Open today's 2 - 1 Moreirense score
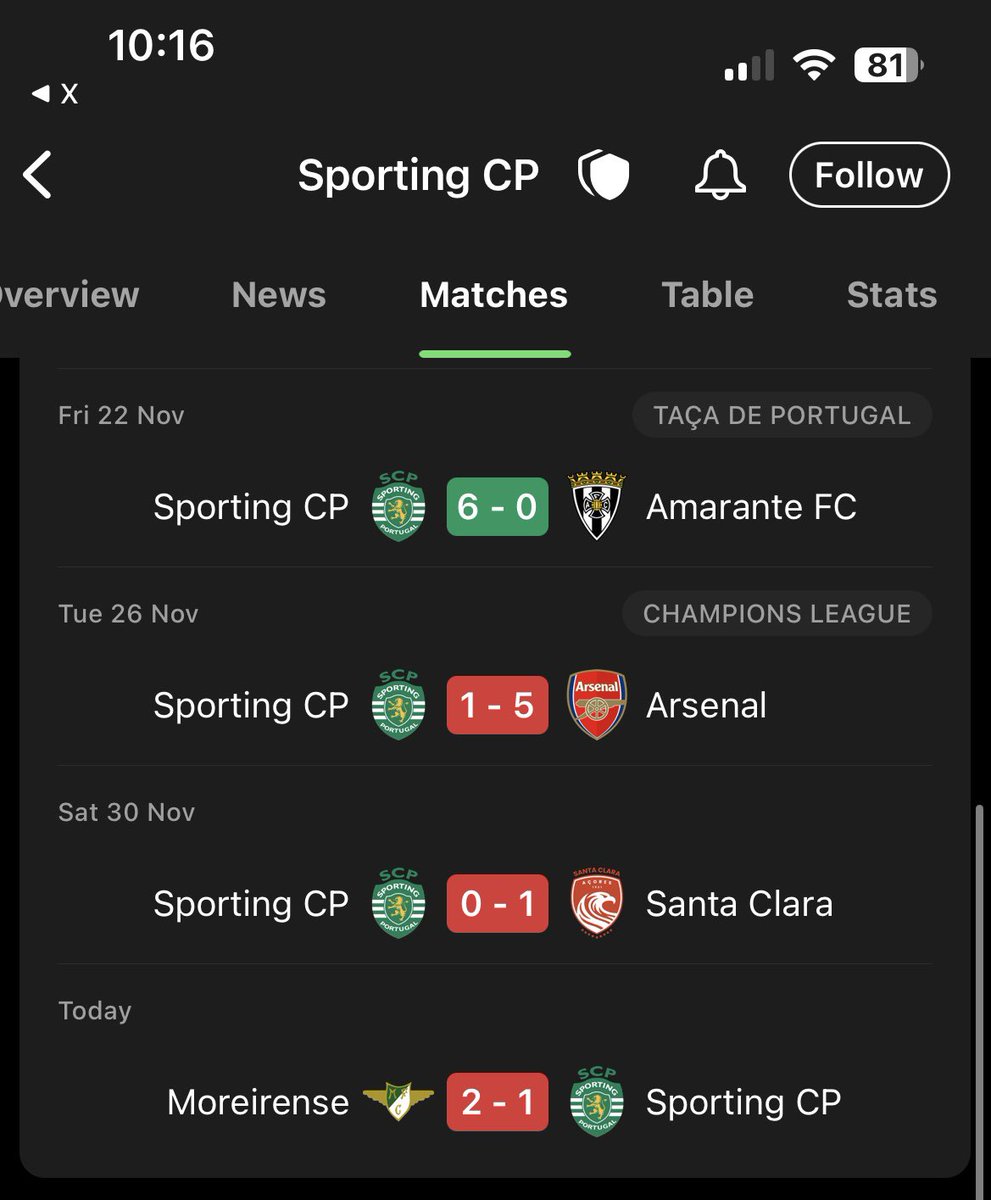The image size is (991, 1200). coord(497,1102)
